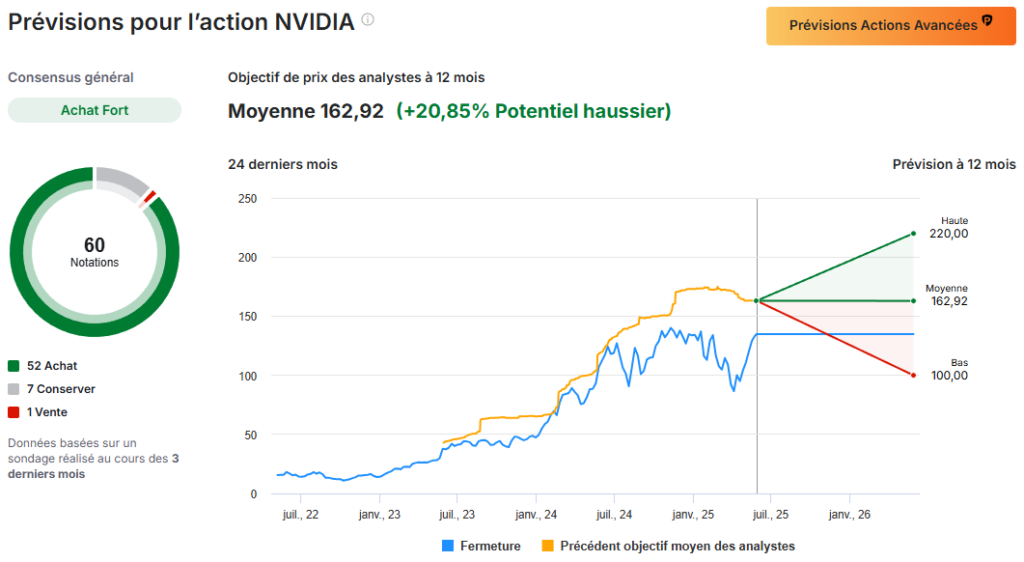Click the red Vente legend square
Screen dimensions: 1024x562
pos(13,412)
